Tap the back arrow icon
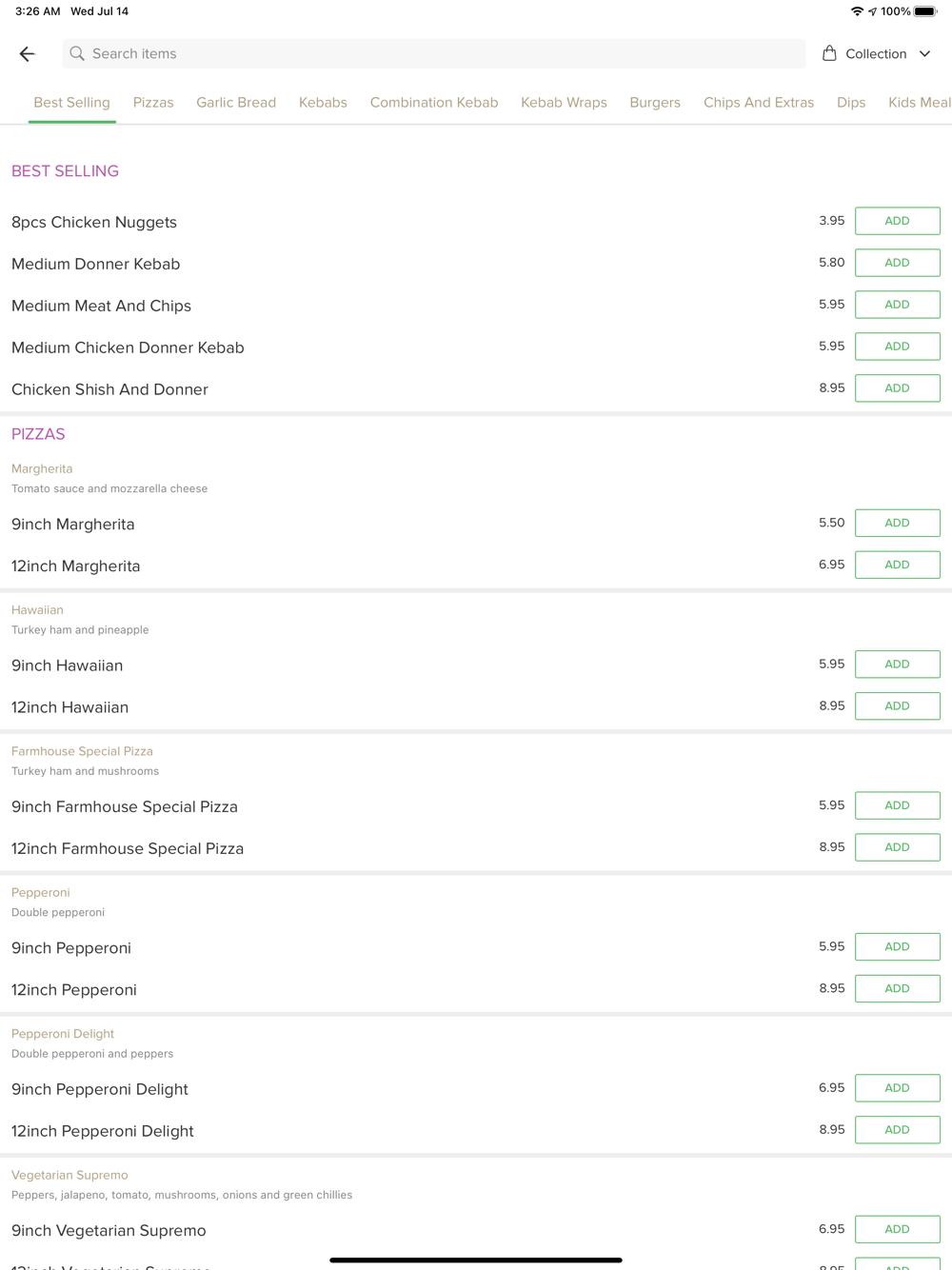This screenshot has height=1270, width=952. coord(28,54)
